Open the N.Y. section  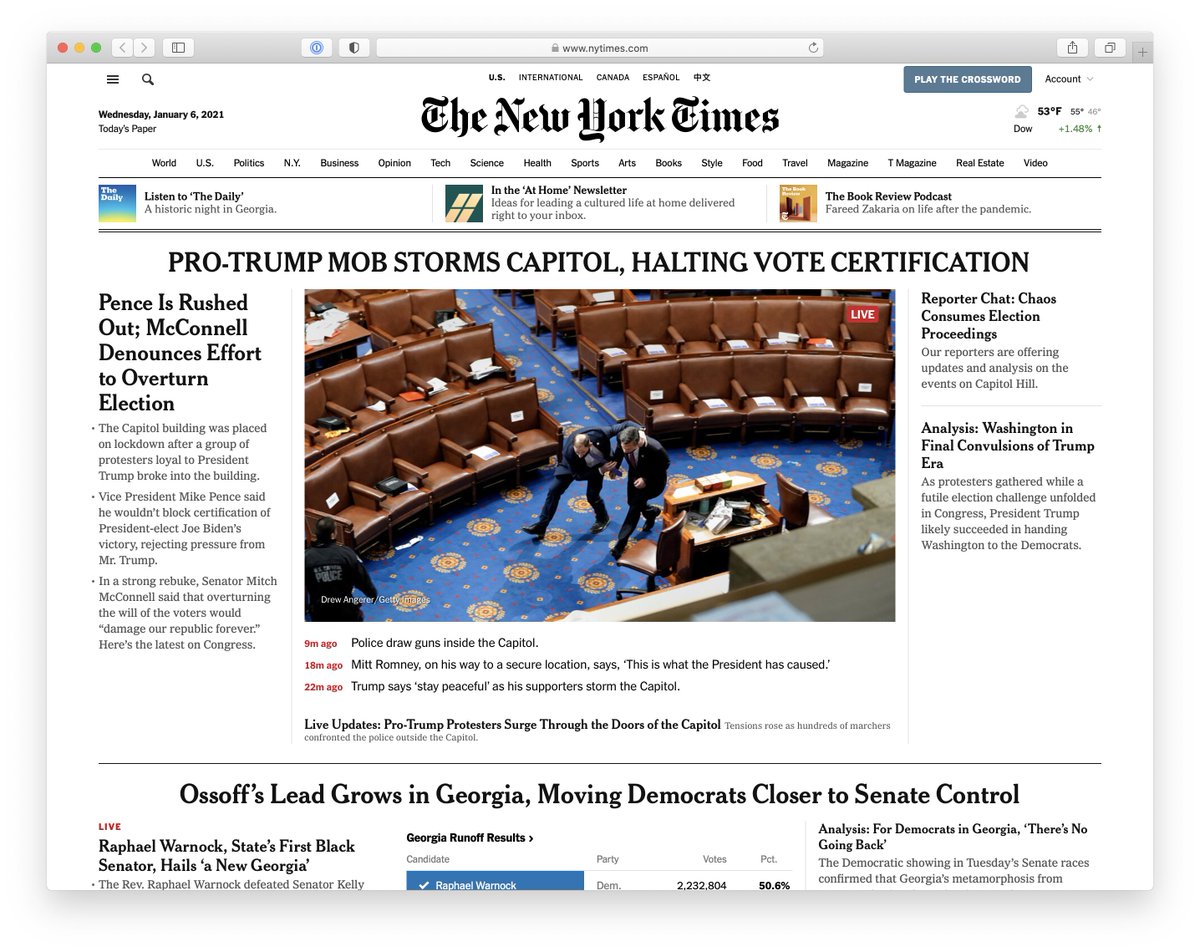pos(292,163)
